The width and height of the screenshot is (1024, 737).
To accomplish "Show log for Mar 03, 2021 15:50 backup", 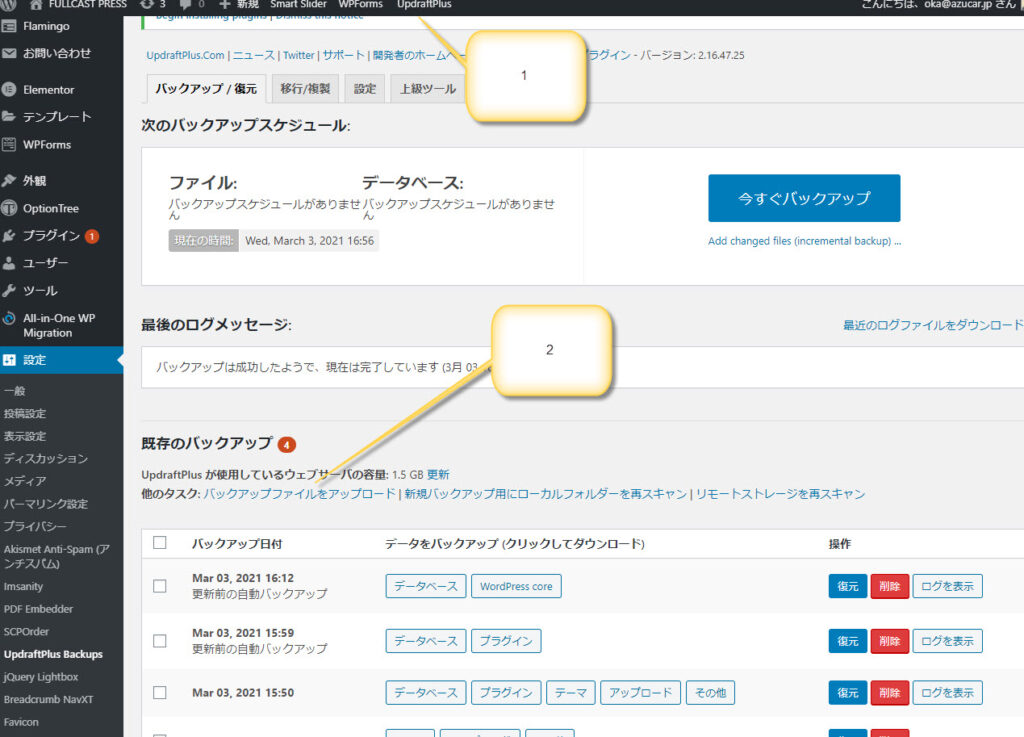I will (x=947, y=693).
